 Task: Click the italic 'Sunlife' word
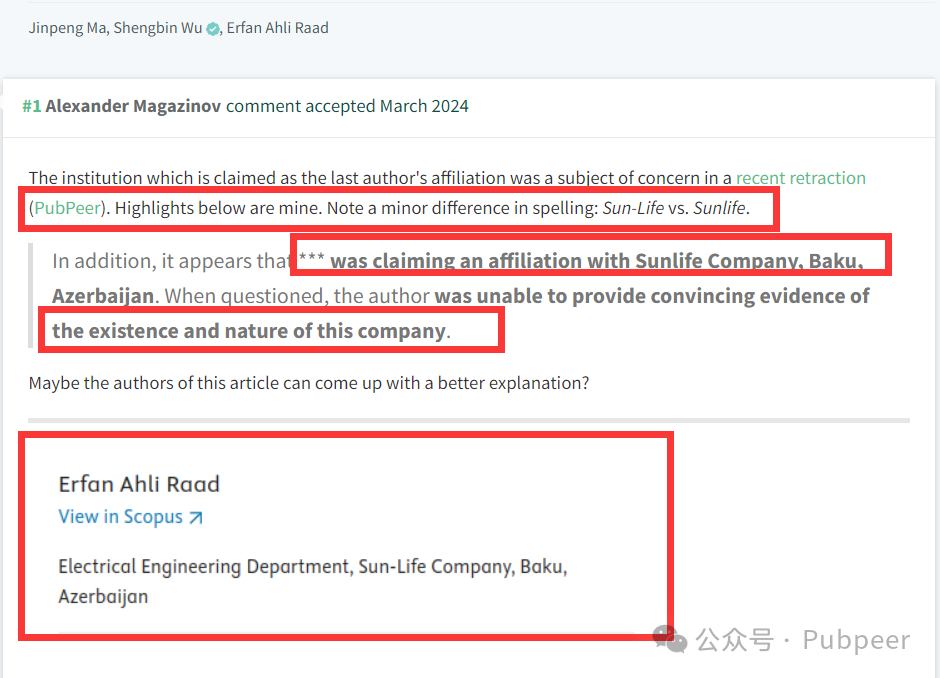[719, 208]
